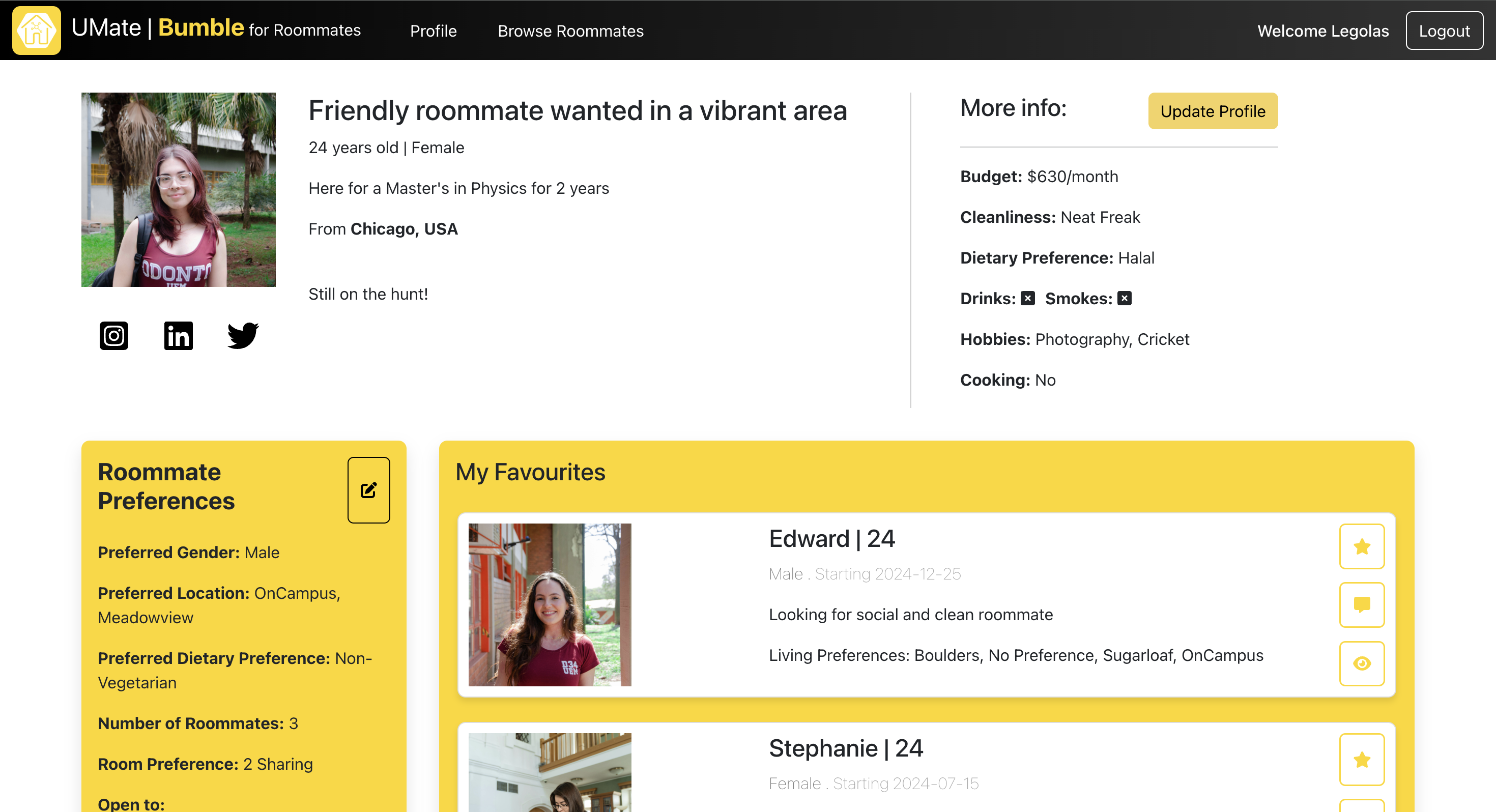This screenshot has width=1496, height=812.
Task: Select the Edward | 24 heading
Action: pyautogui.click(x=831, y=539)
